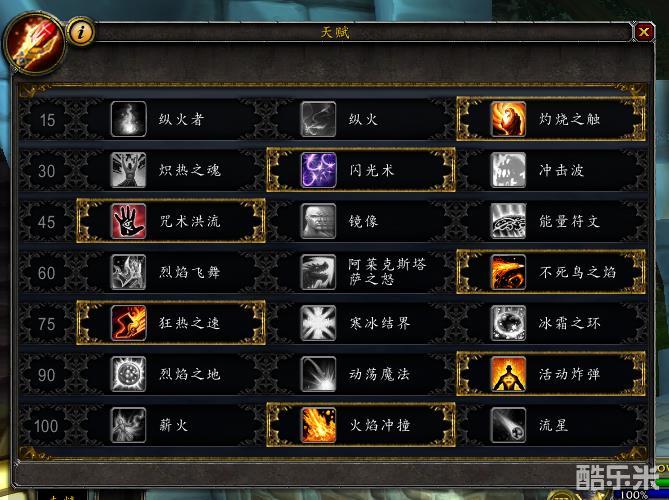
Task: Choose the 炽热之魂 talent icon
Action: (128, 170)
